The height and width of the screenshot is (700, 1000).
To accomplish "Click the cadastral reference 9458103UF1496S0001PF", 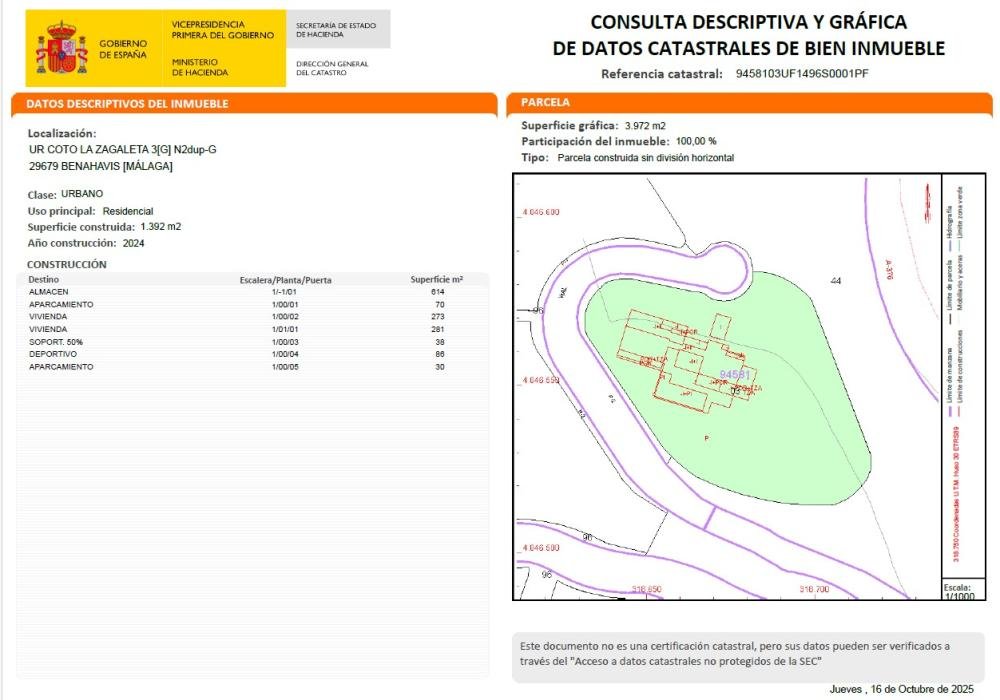I will point(801,73).
